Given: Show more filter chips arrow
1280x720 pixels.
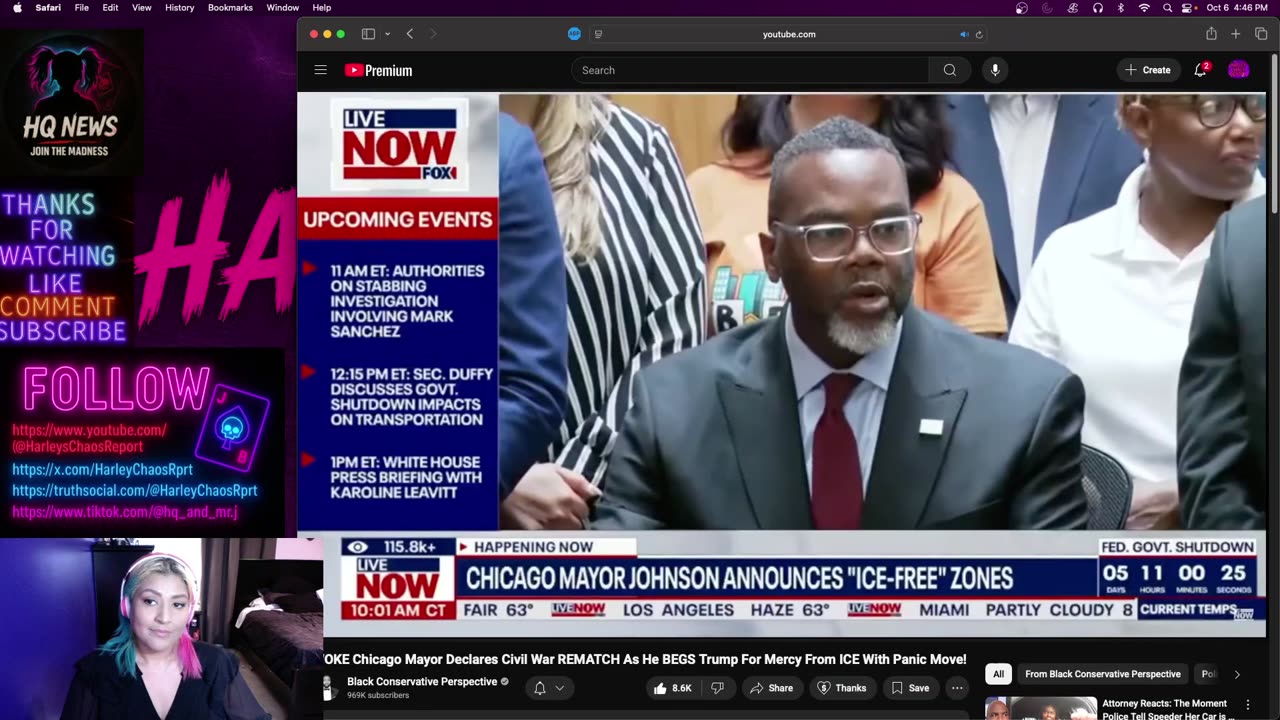Looking at the screenshot, I should tap(1237, 674).
